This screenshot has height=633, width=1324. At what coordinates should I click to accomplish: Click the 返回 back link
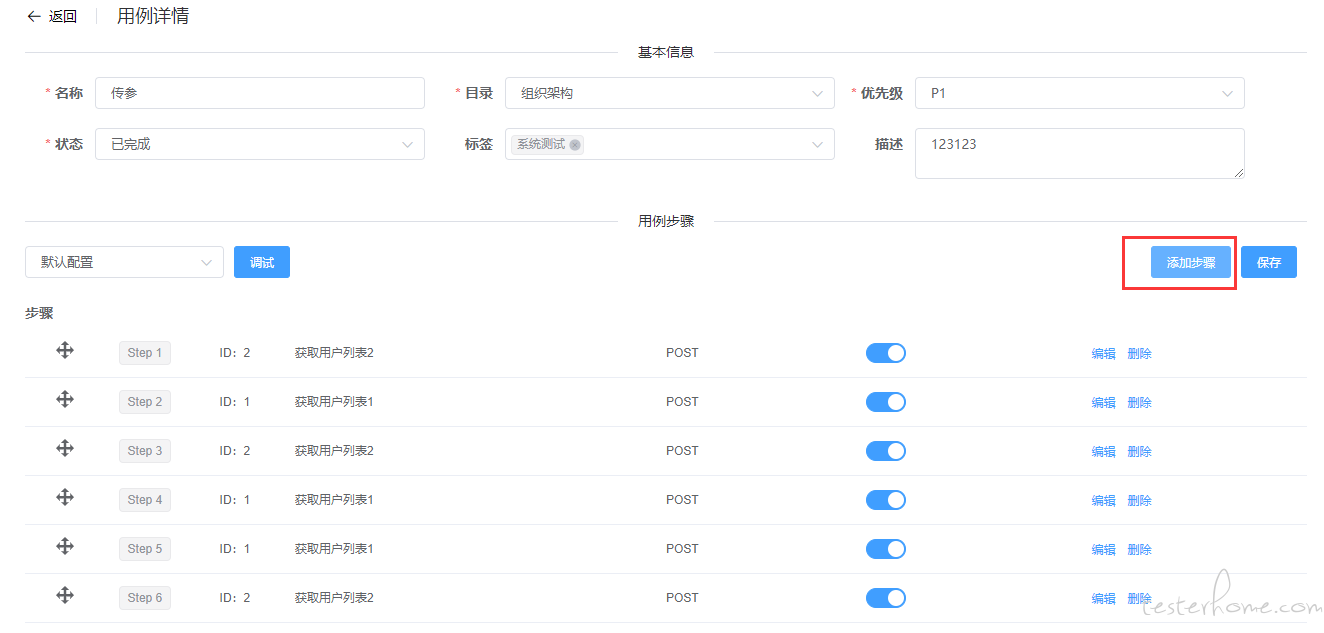63,16
